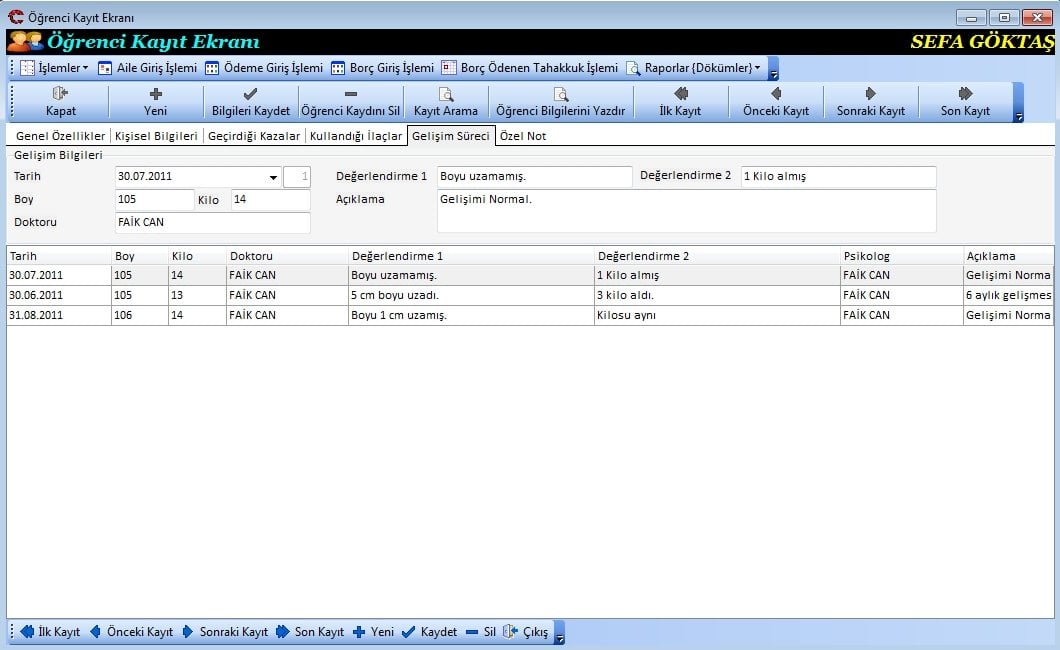Click Kaydet in the bottom navigation bar
This screenshot has width=1060, height=650.
click(x=429, y=632)
